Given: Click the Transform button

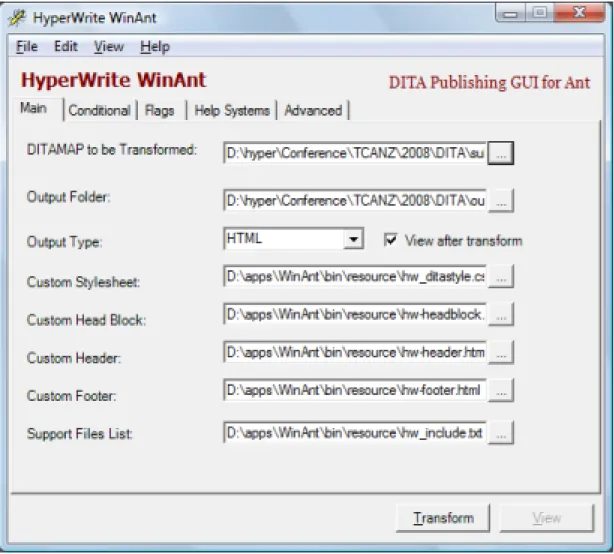Looking at the screenshot, I should [443, 518].
